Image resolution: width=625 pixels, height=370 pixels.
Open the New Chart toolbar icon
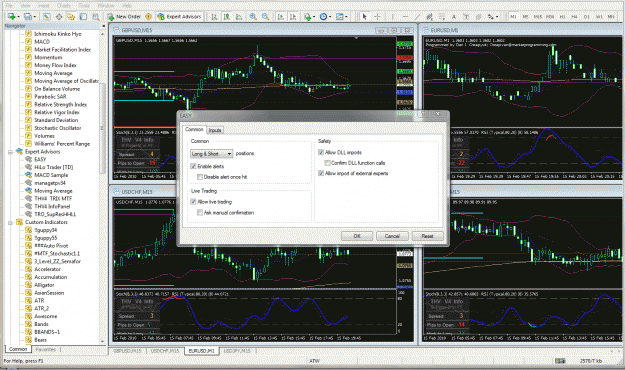(x=11, y=16)
